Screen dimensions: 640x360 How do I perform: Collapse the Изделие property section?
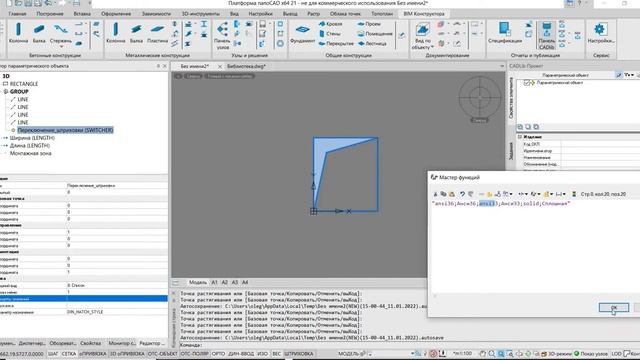pos(520,137)
